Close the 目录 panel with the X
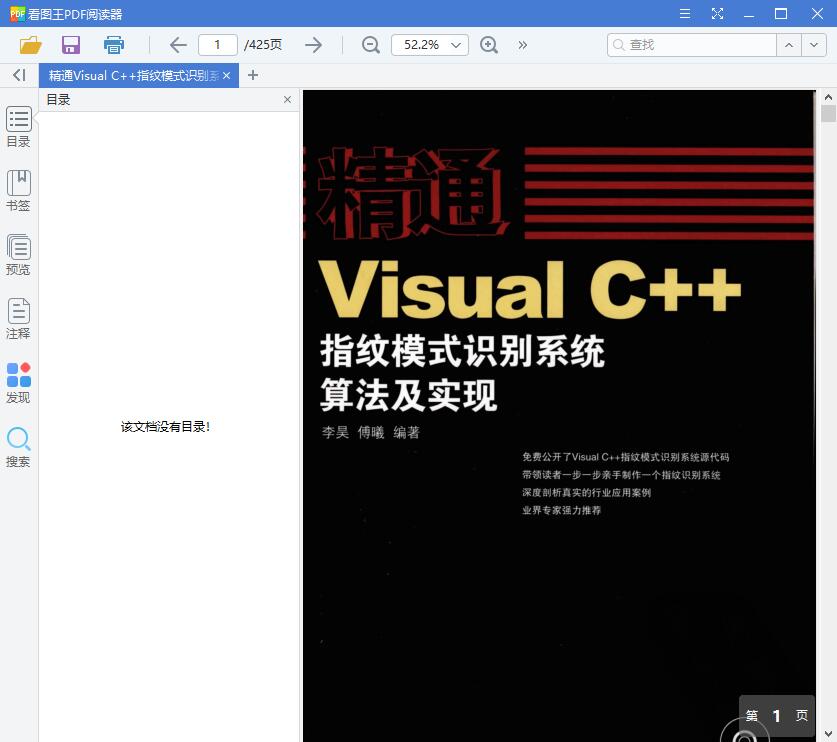 point(287,100)
